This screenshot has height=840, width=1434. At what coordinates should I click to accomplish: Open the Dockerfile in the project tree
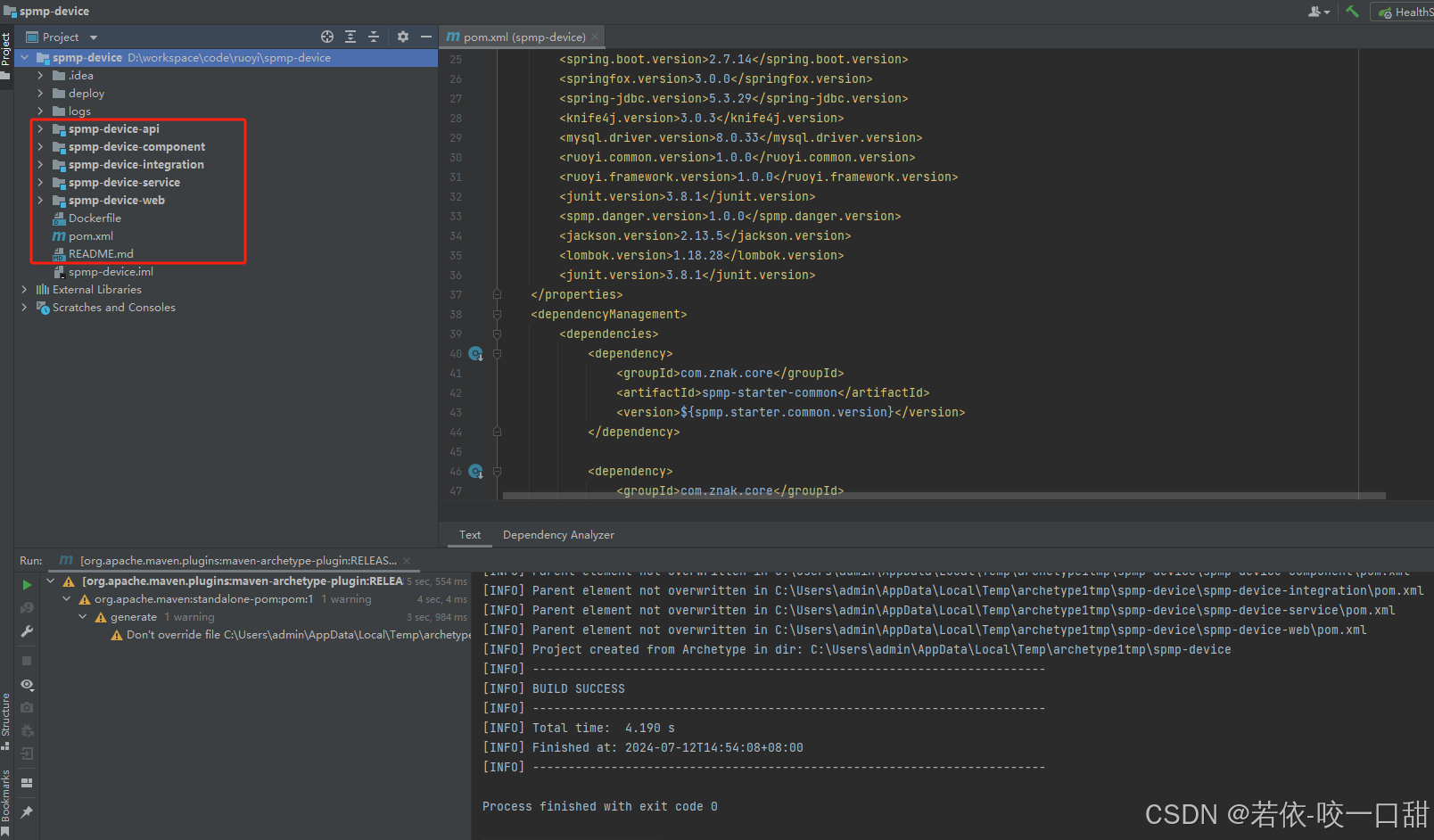(95, 218)
